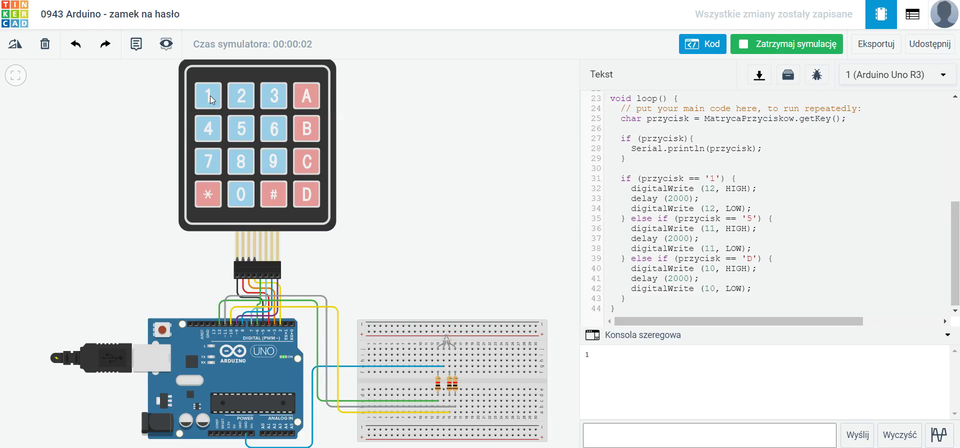Switch to component list view
This screenshot has height=448, width=960.
point(912,15)
